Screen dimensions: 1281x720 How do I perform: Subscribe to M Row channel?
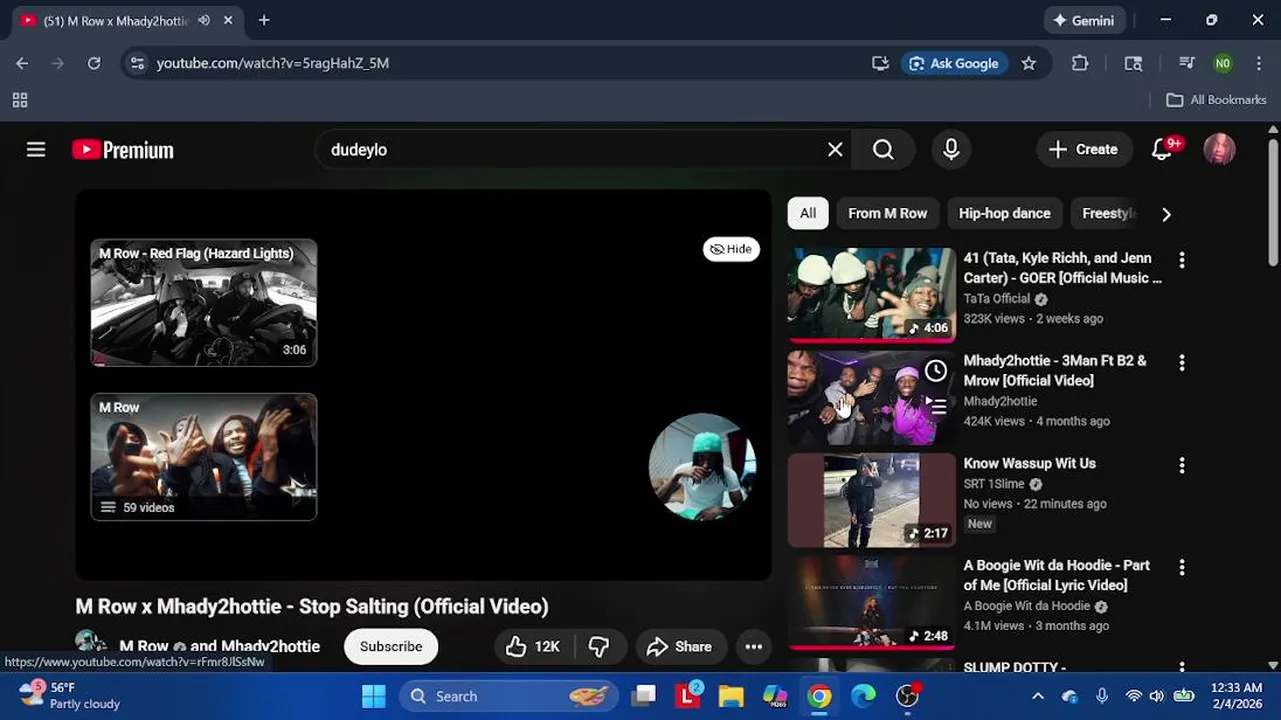(391, 646)
